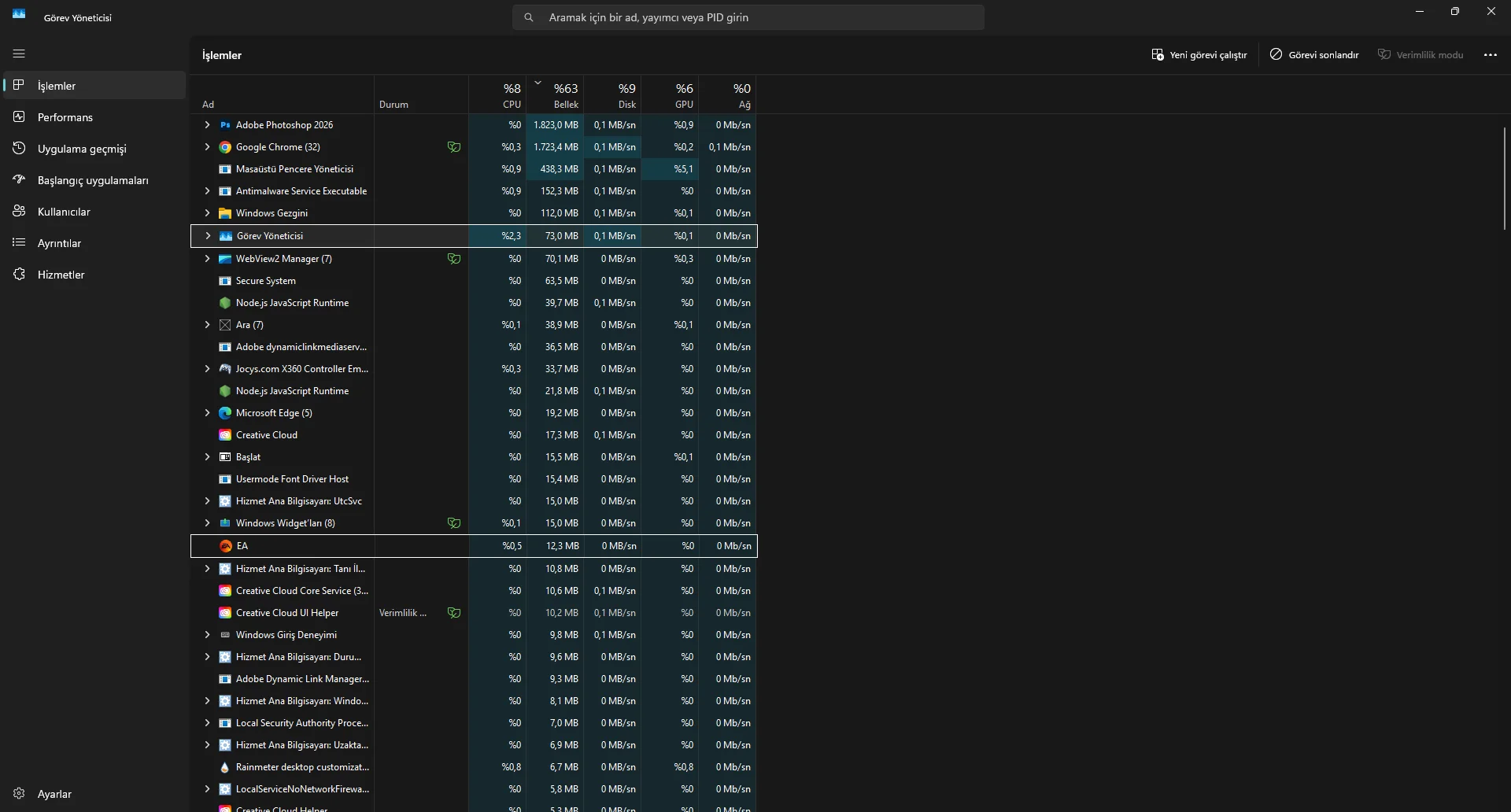Viewport: 1511px width, 812px height.
Task: Click the EA process icon
Action: (226, 546)
